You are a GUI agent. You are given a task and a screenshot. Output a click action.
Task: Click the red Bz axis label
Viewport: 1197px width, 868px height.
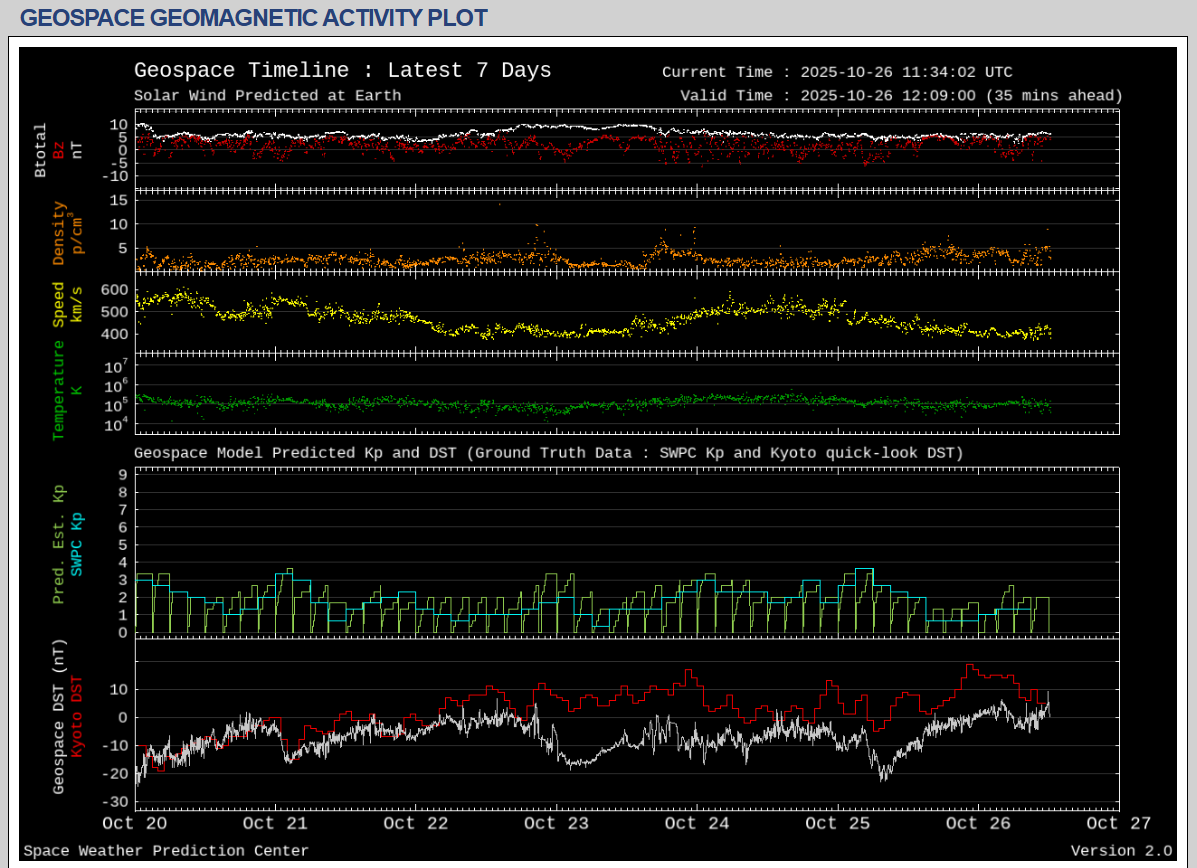[58, 150]
